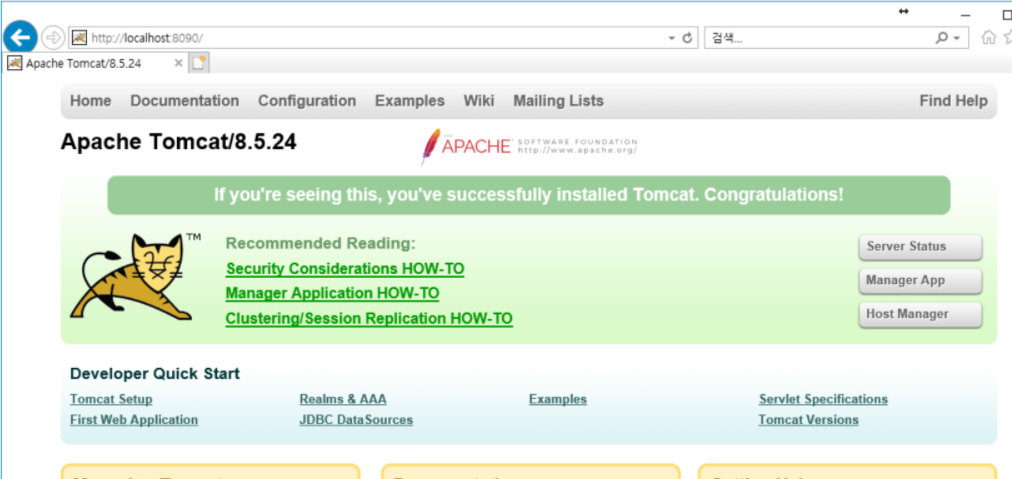Click Find Help in the navigation bar
Viewport: 1012px width, 479px height.
[953, 101]
